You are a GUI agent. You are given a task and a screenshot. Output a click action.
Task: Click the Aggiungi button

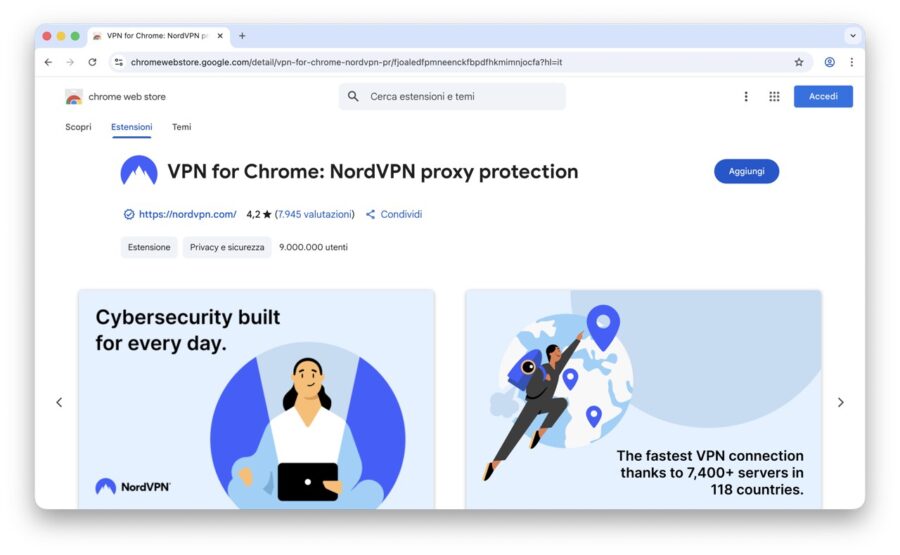tap(746, 171)
